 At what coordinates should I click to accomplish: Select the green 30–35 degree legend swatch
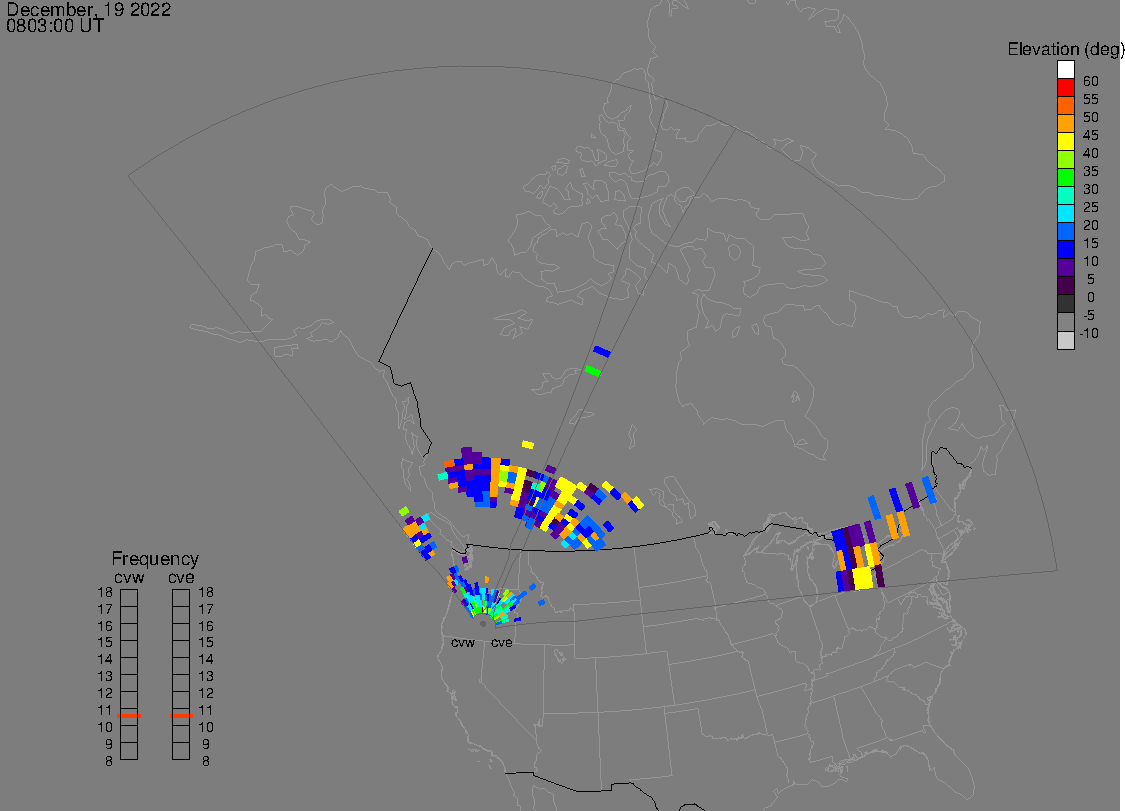point(1065,177)
